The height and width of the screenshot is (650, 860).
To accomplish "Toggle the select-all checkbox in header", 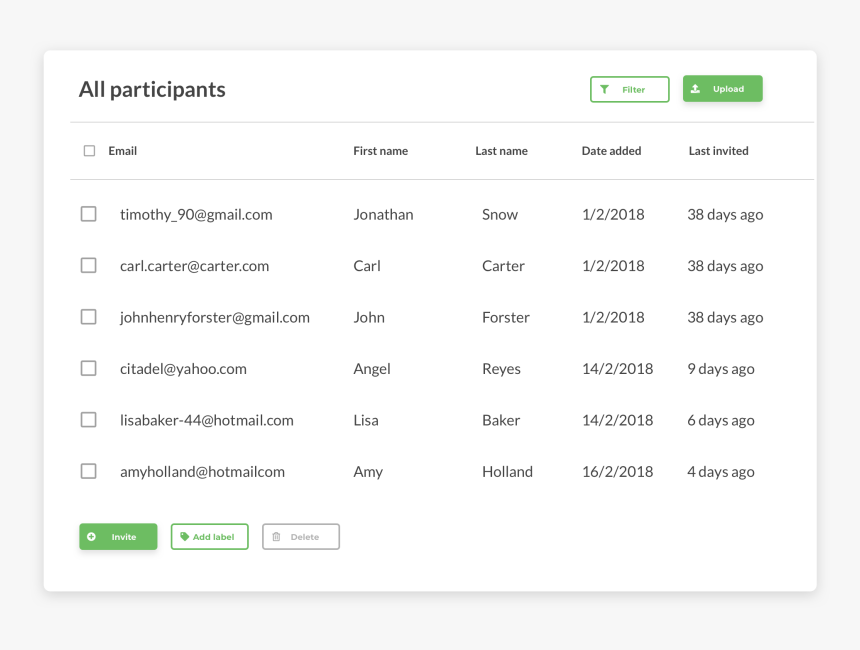I will [89, 151].
